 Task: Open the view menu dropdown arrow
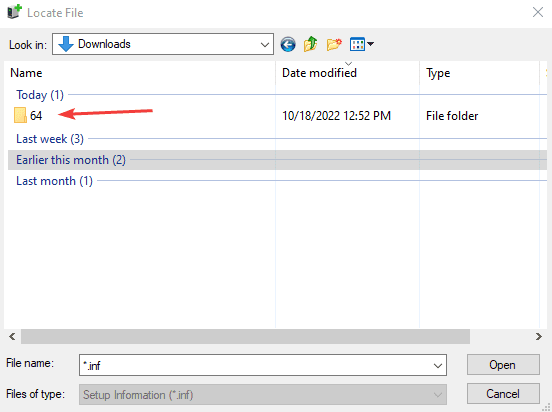click(370, 44)
